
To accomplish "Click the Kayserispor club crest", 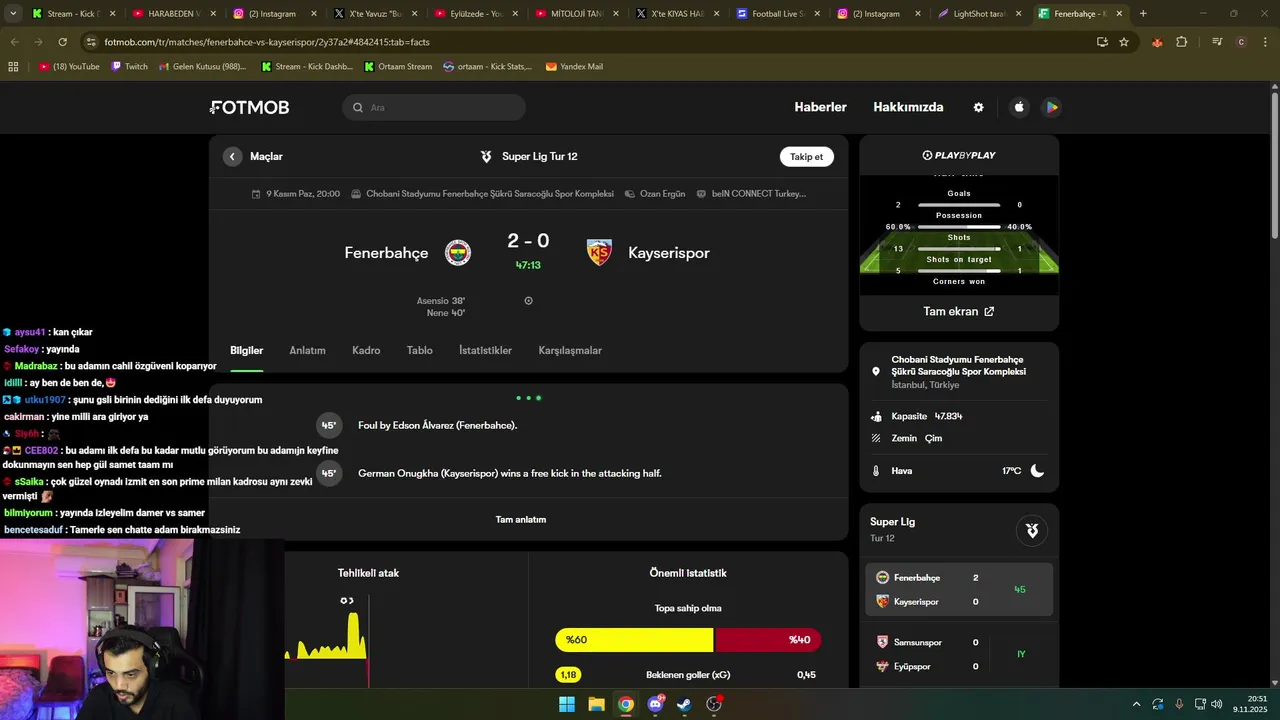I will (x=599, y=253).
